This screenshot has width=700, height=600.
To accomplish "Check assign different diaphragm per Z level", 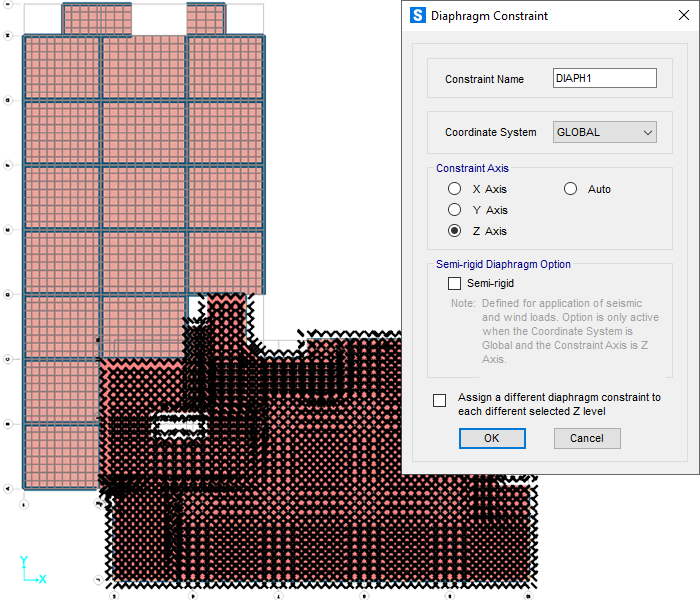I will click(440, 401).
